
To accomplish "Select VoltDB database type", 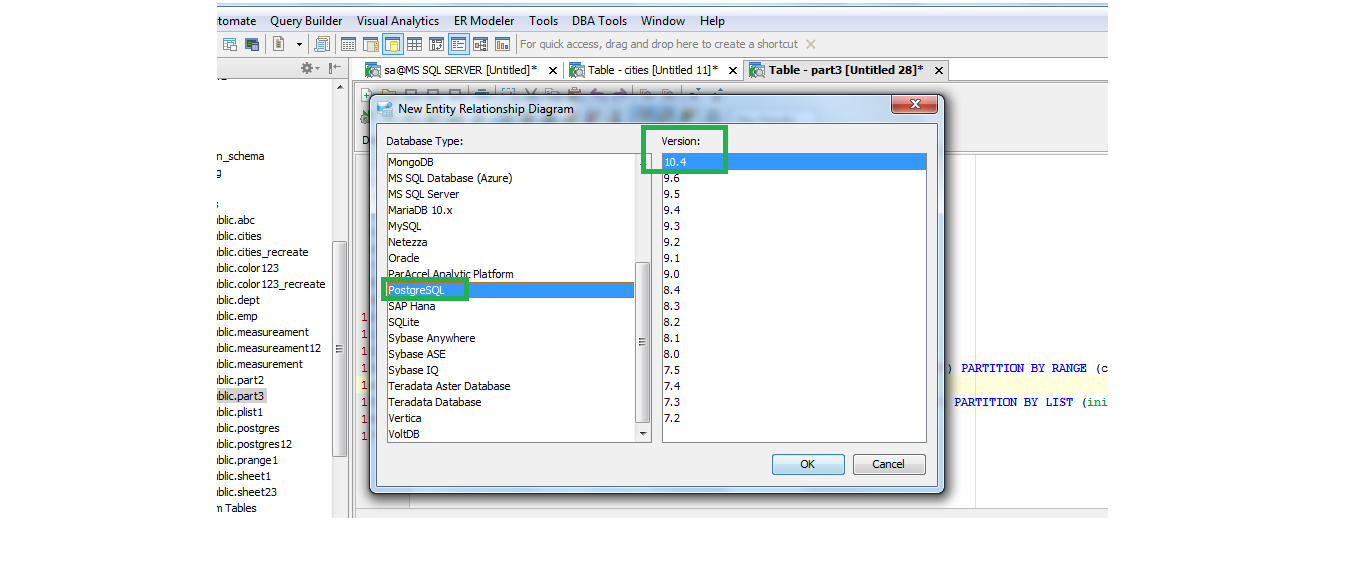I will tap(511, 434).
